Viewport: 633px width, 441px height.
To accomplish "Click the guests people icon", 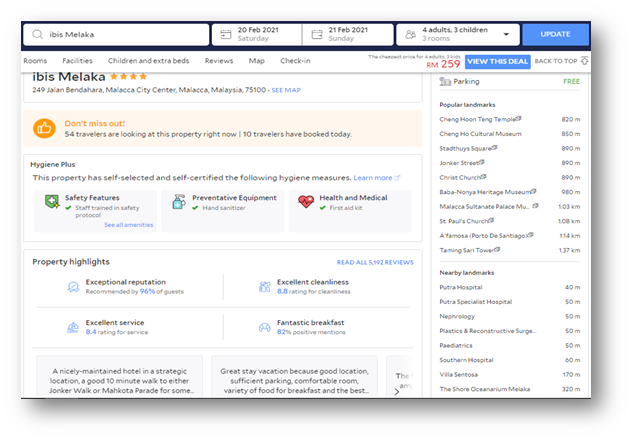I will pos(411,34).
